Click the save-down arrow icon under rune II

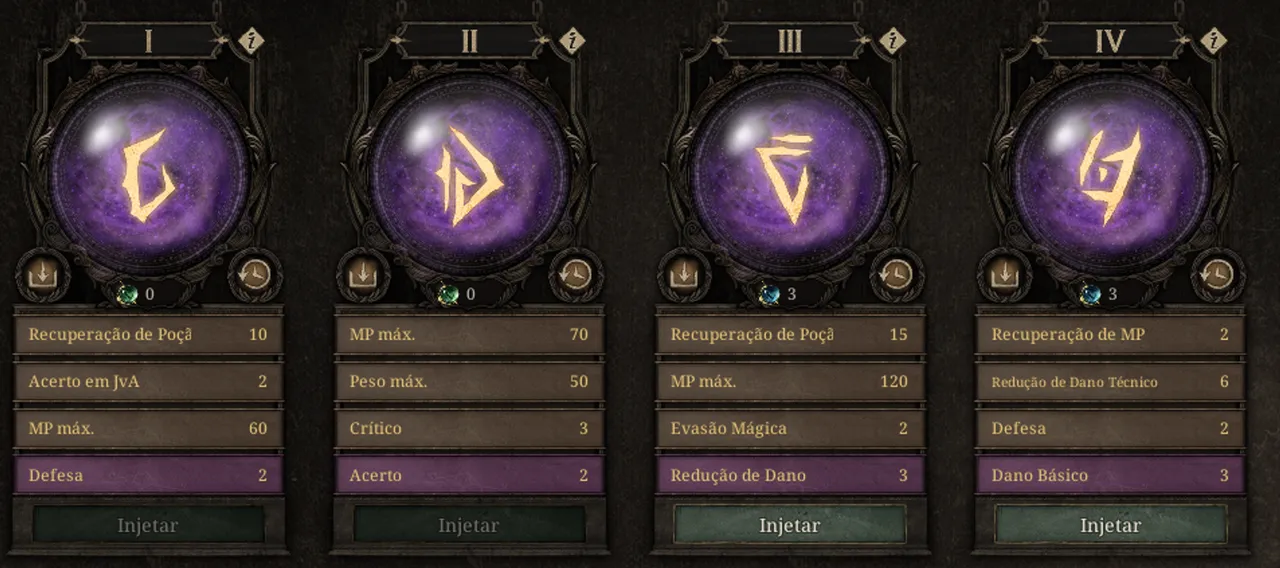click(x=363, y=274)
